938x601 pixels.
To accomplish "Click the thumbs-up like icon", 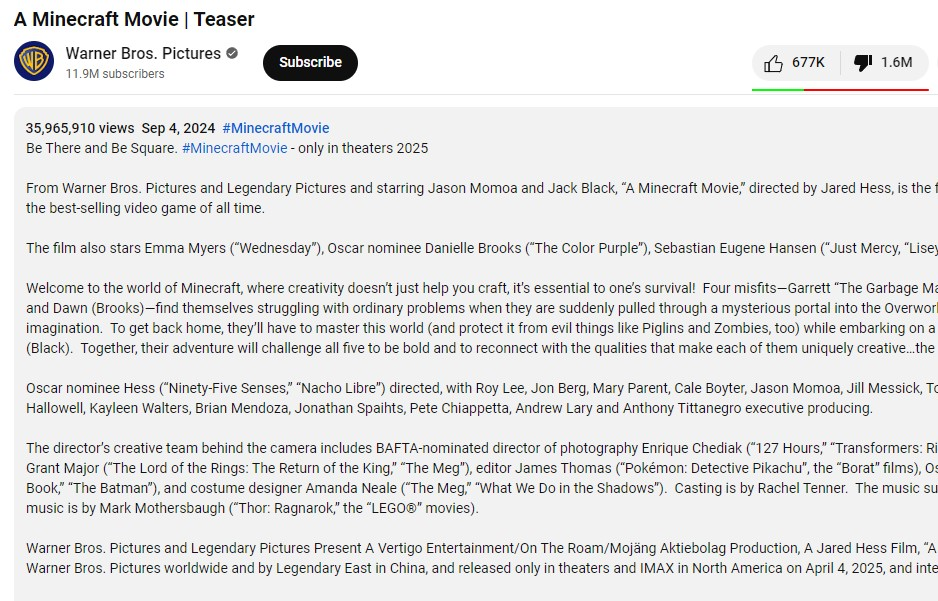I will [x=773, y=63].
